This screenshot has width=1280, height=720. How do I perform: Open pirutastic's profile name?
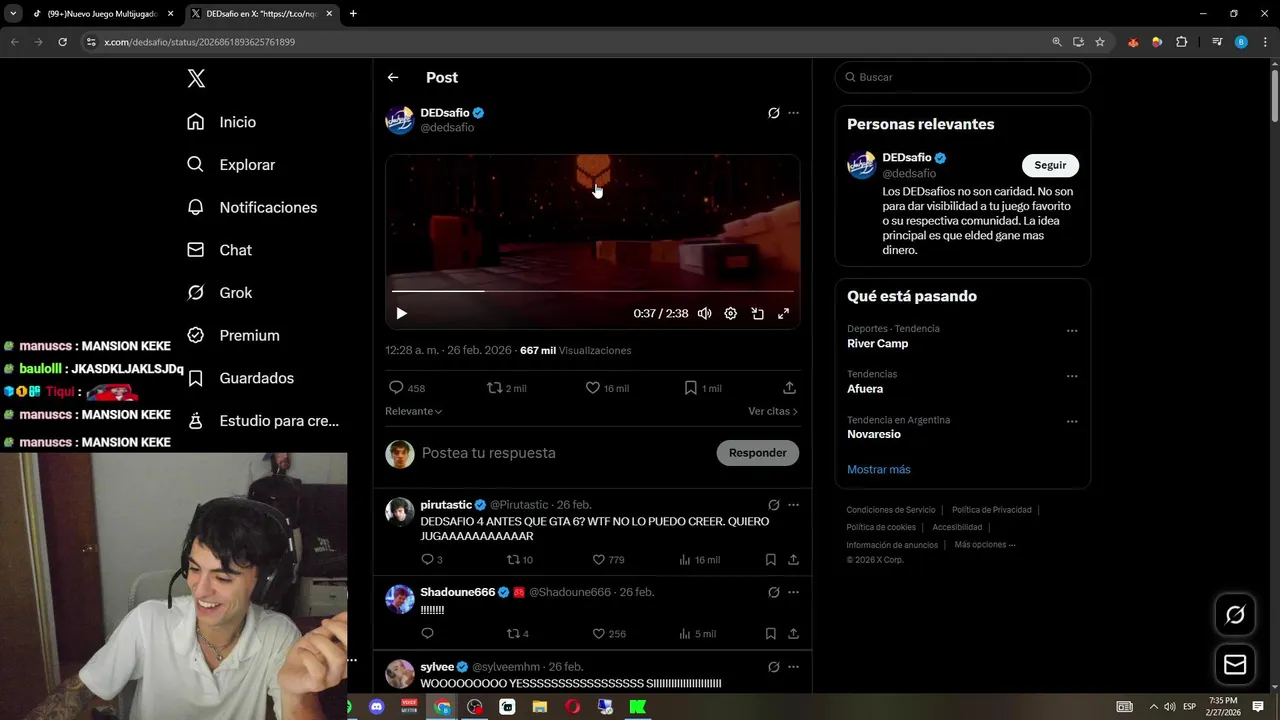click(x=446, y=505)
